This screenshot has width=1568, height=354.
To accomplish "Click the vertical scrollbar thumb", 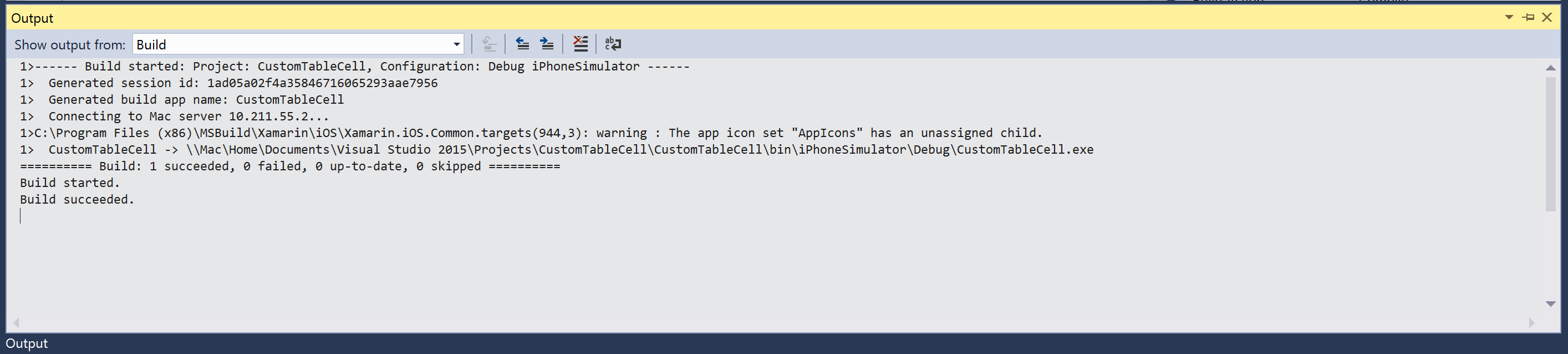I will click(1550, 144).
